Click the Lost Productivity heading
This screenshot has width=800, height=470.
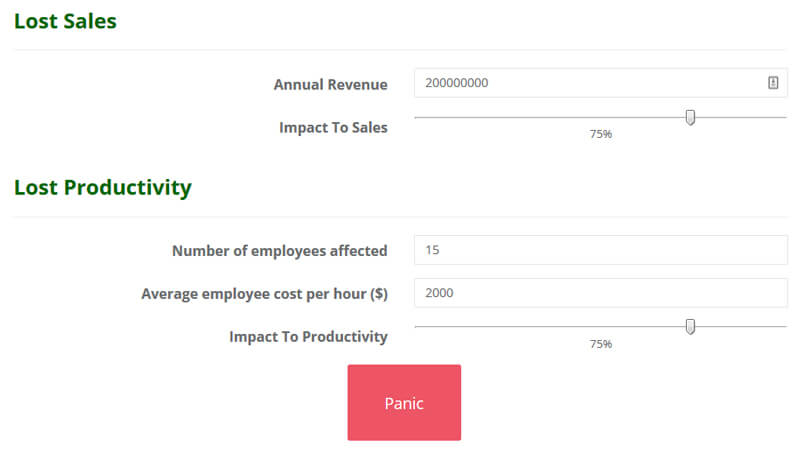[x=102, y=187]
